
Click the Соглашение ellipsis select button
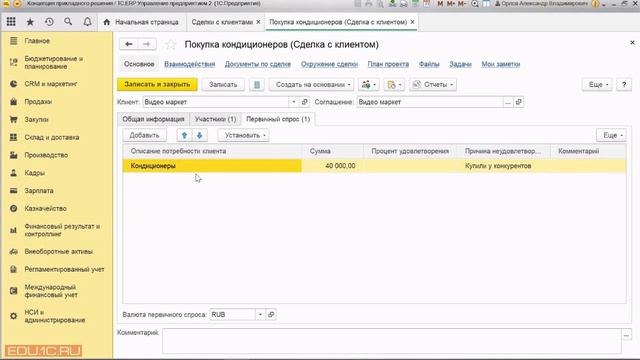[x=508, y=102]
